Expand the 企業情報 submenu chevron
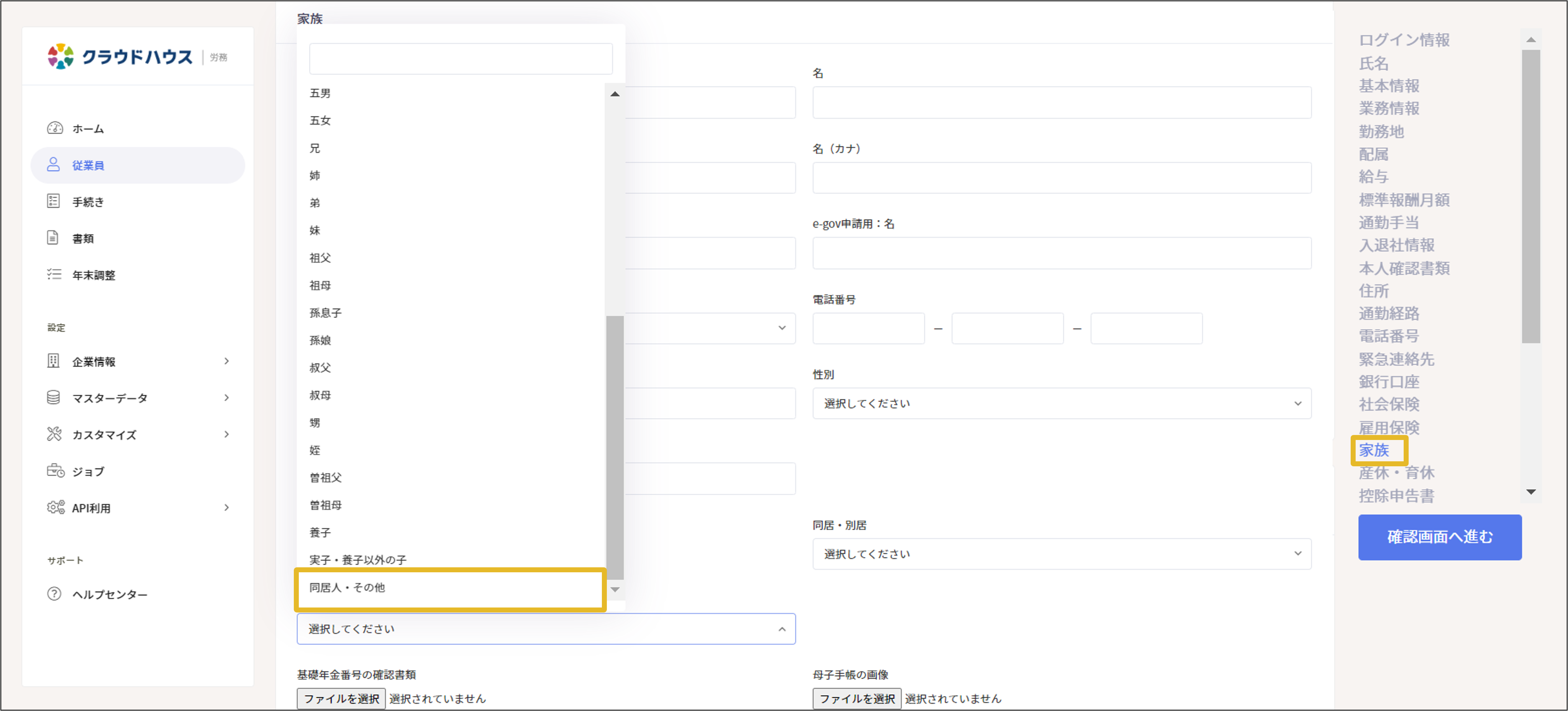The width and height of the screenshot is (1568, 711). click(227, 361)
